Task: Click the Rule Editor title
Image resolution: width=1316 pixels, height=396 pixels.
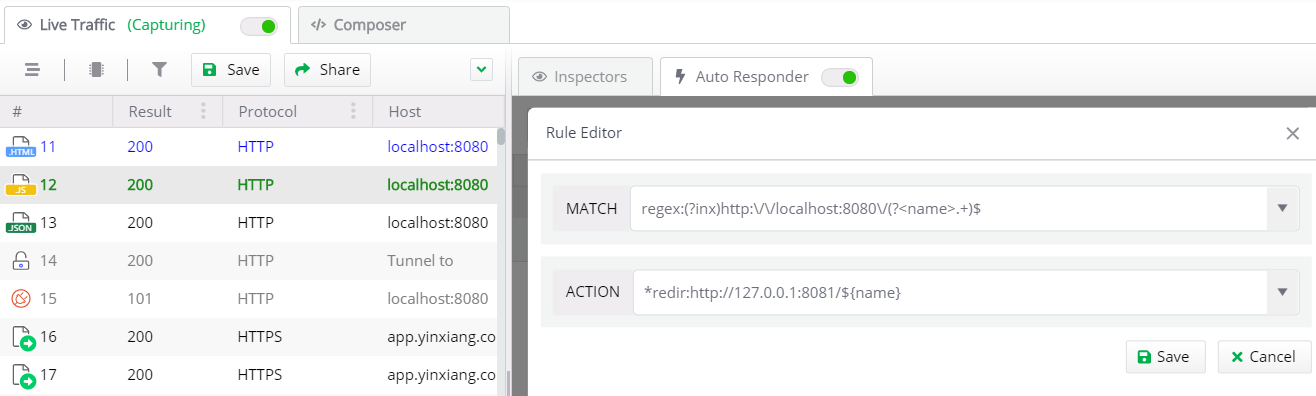Action: pos(584,133)
